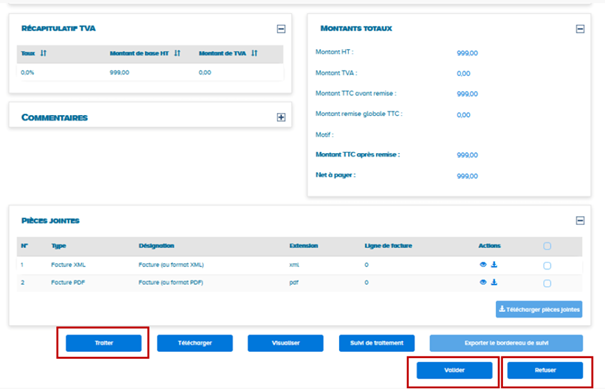Click the Extension column header
Image resolution: width=605 pixels, height=389 pixels.
304,246
